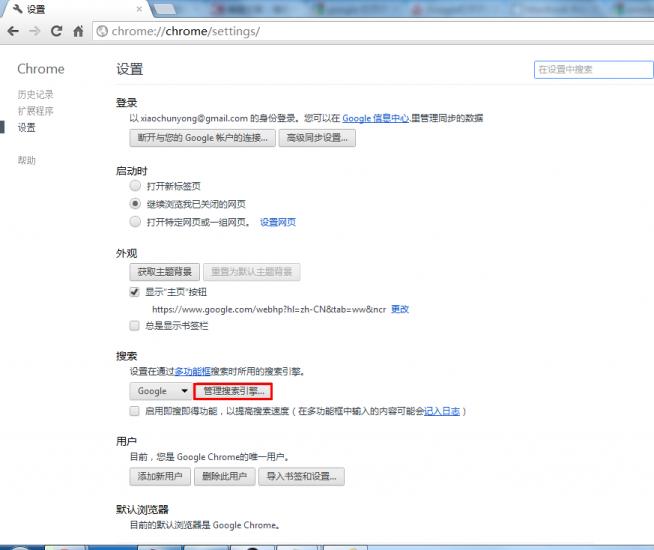Click the 重置为默认主题背景 button
The image size is (654, 550).
(x=252, y=272)
